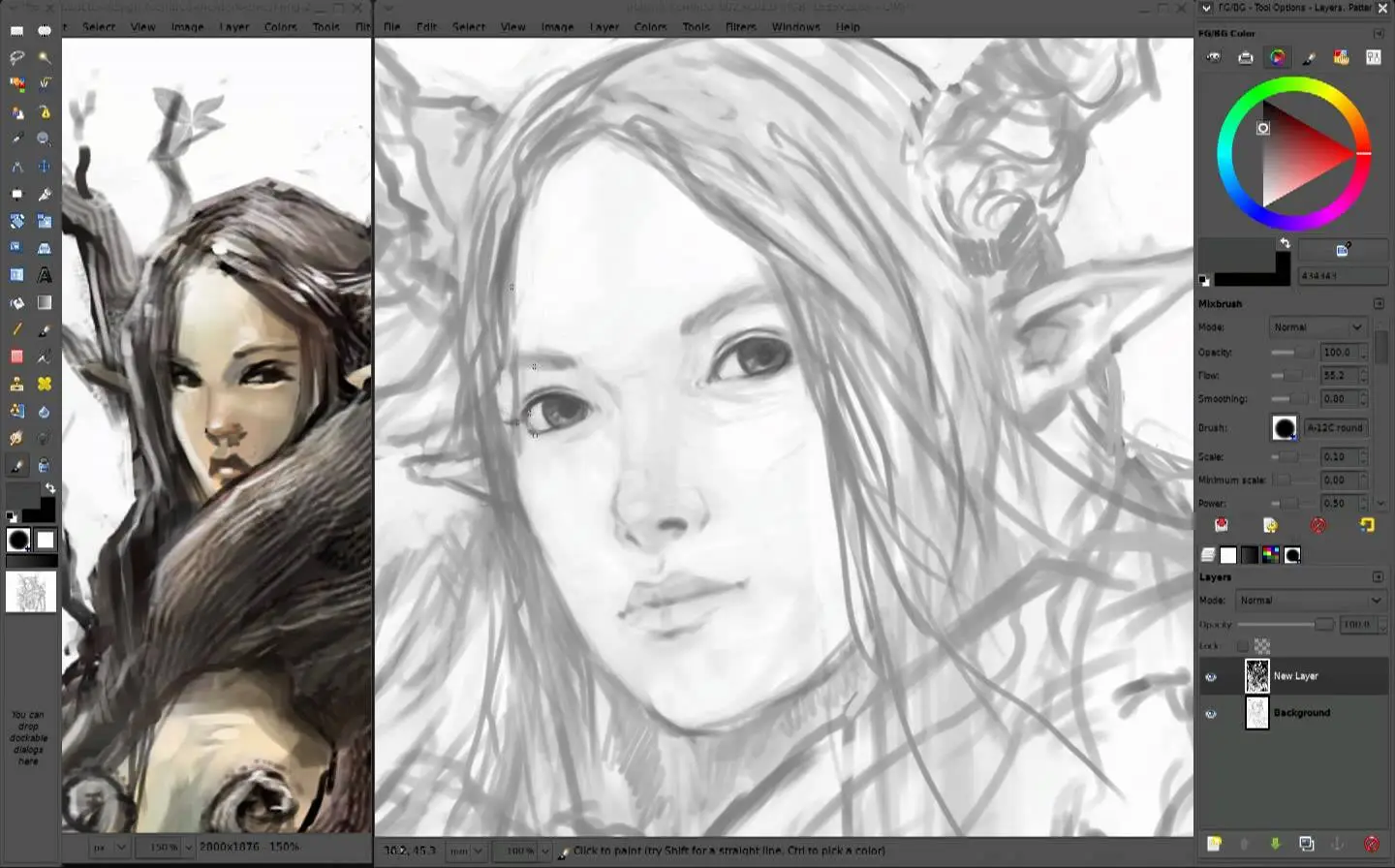Select the Rectangle Select tool

[16, 31]
